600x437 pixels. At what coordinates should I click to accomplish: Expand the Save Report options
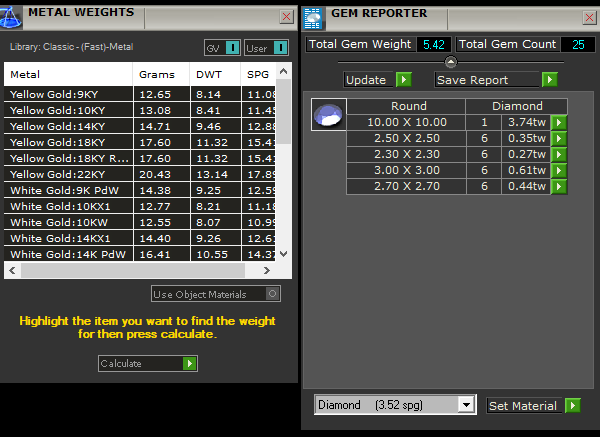[549, 80]
